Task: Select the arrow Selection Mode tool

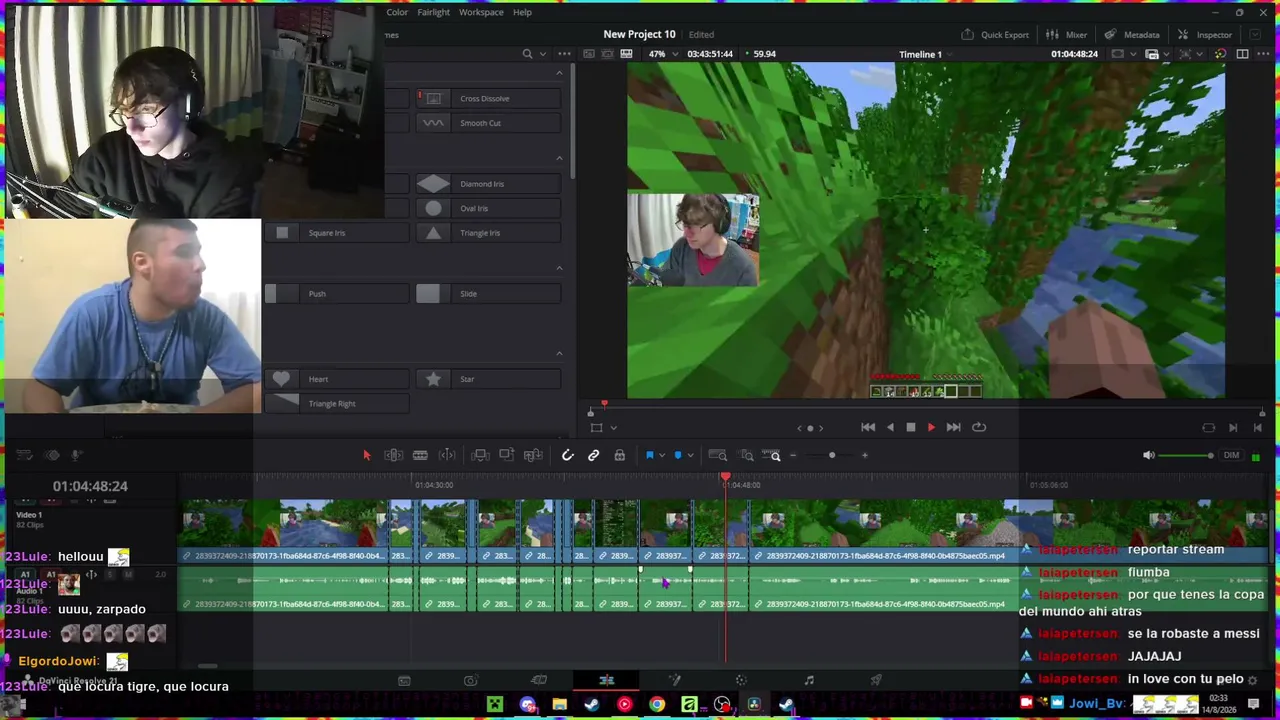Action: pyautogui.click(x=366, y=455)
